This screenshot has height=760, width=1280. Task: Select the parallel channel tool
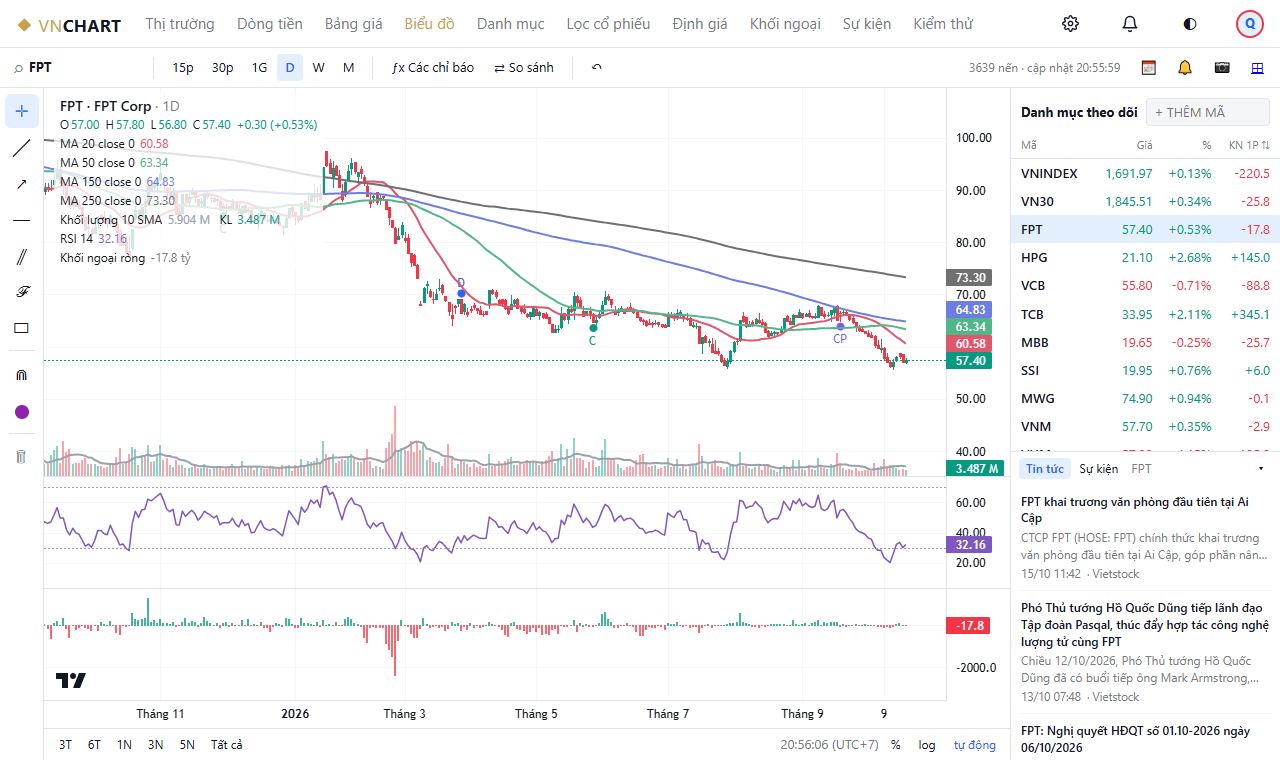[22, 257]
